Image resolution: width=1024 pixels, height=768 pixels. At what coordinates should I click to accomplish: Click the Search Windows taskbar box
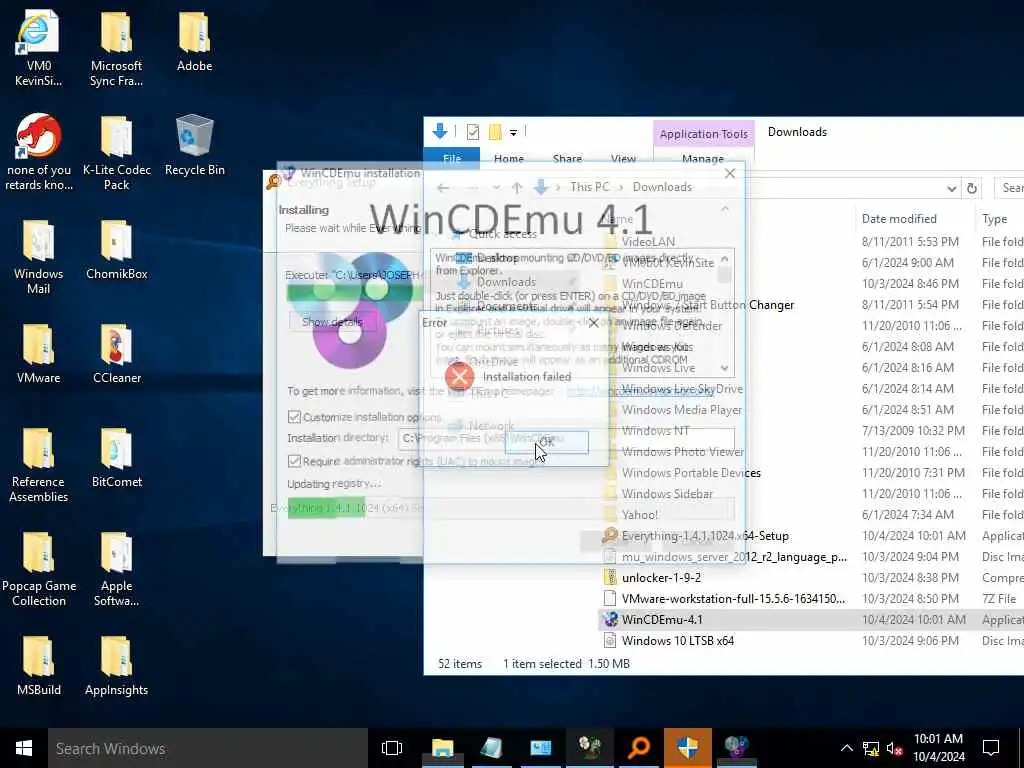[x=208, y=748]
